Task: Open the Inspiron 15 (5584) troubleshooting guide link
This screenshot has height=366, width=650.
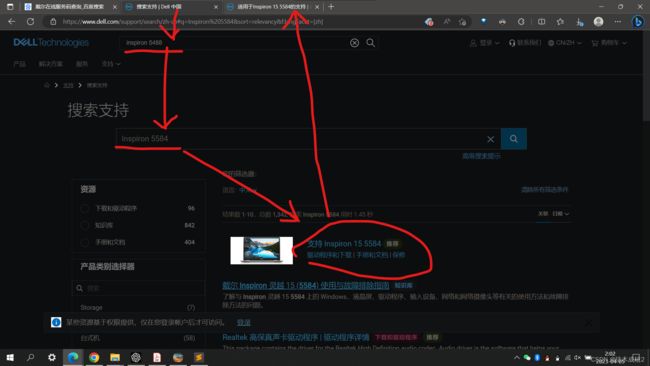Action: [306, 286]
